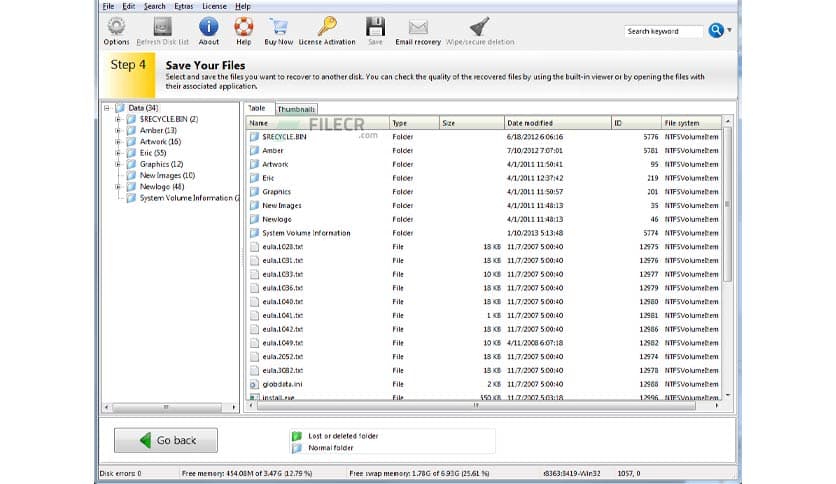Sort by File system column header

coord(692,123)
